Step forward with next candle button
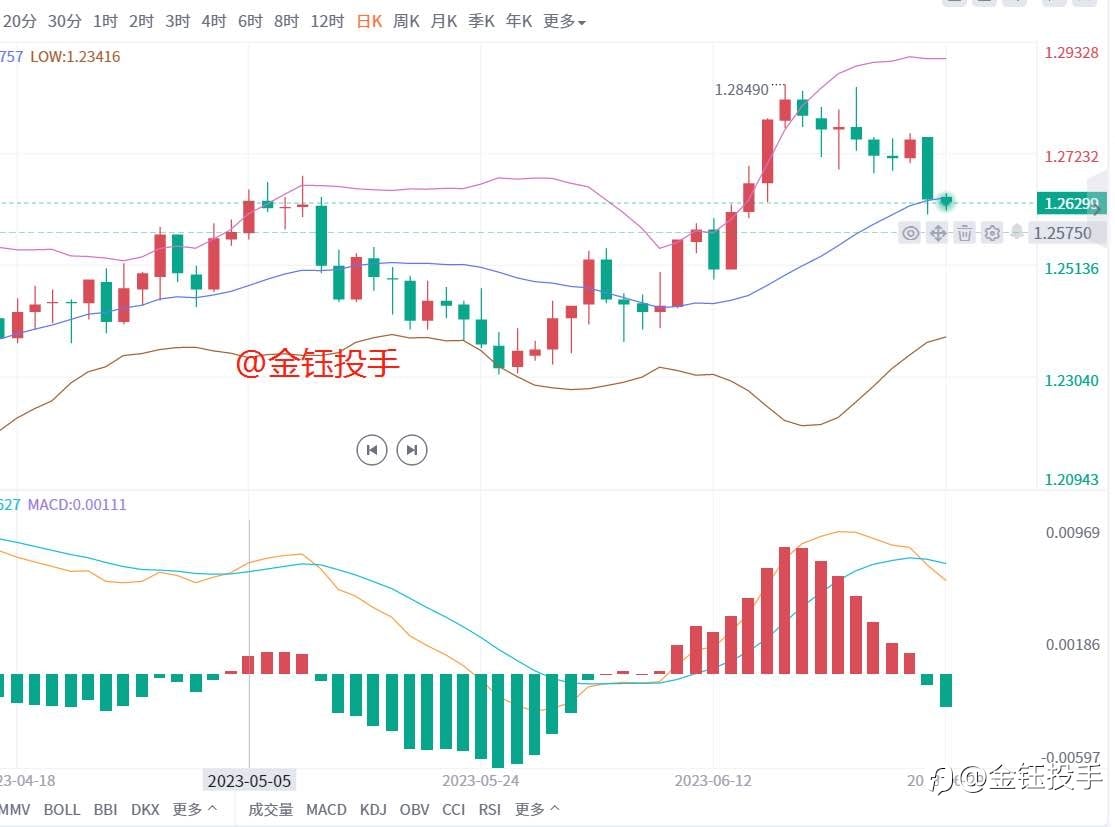Screen dimensions: 1115x827 click(412, 449)
